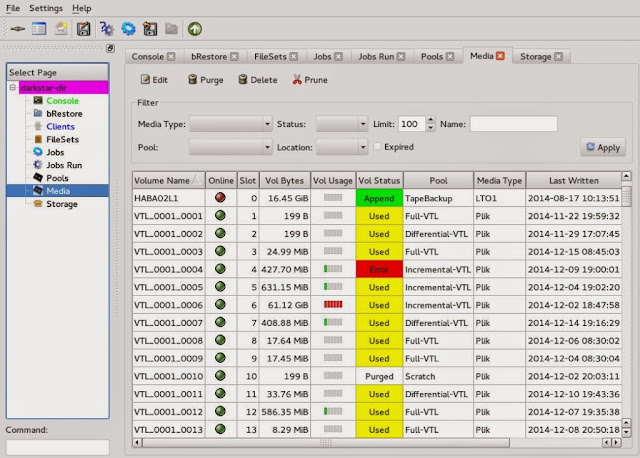Close the Jobs tab

pos(338,56)
